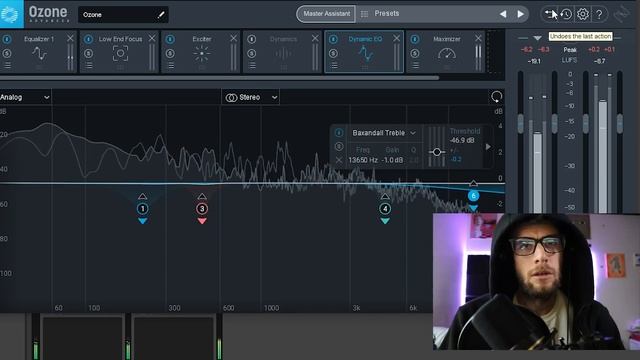The height and width of the screenshot is (360, 640).
Task: Remove the Dynamic EQ module
Action: click(x=397, y=38)
